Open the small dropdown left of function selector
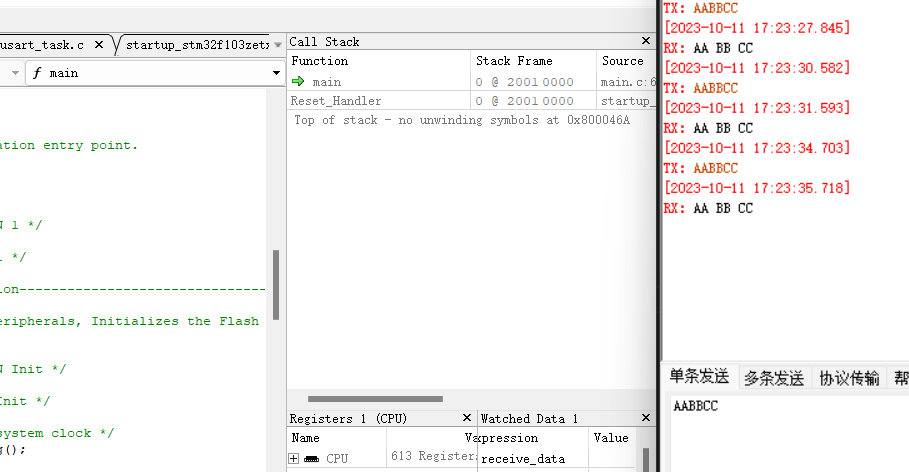This screenshot has width=909, height=472. tap(16, 73)
